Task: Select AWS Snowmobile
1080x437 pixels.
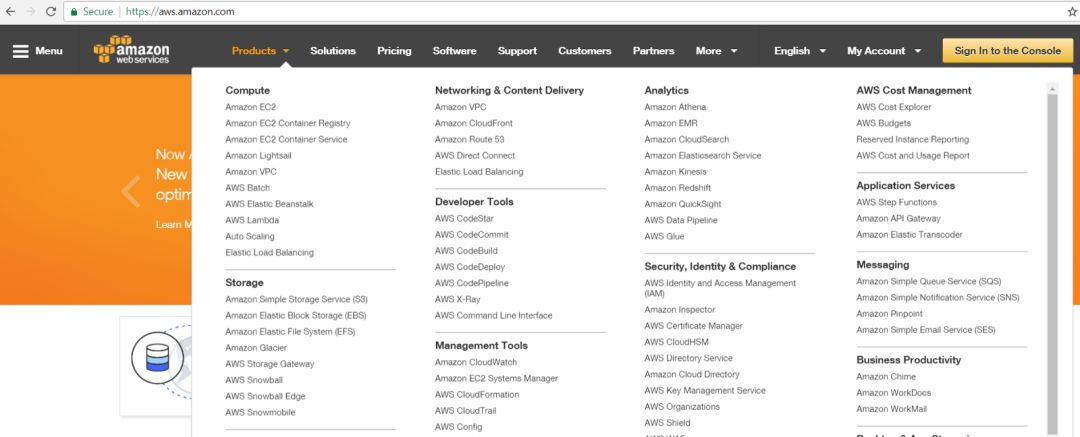Action: coord(260,412)
